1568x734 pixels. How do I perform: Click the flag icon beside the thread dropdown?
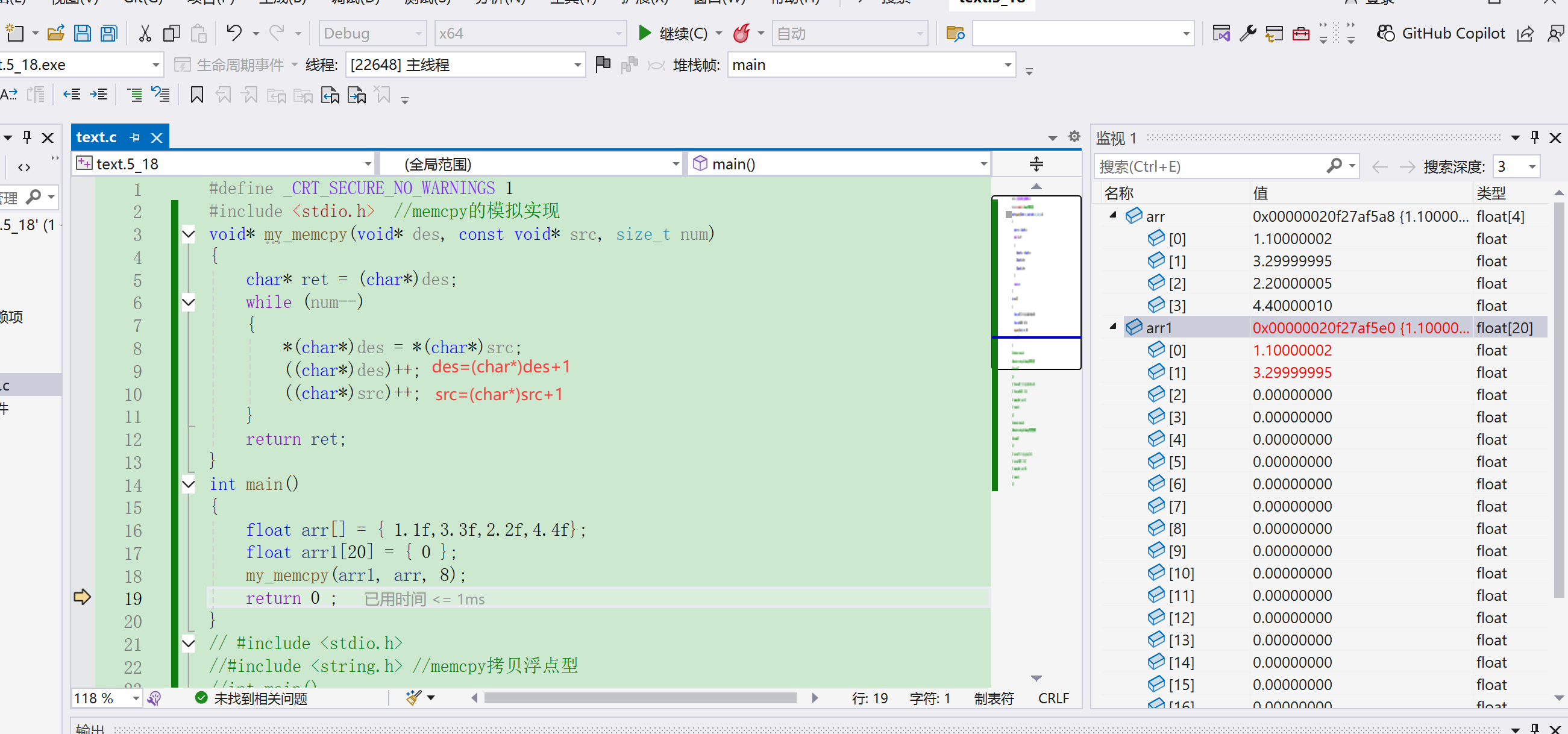(x=603, y=64)
